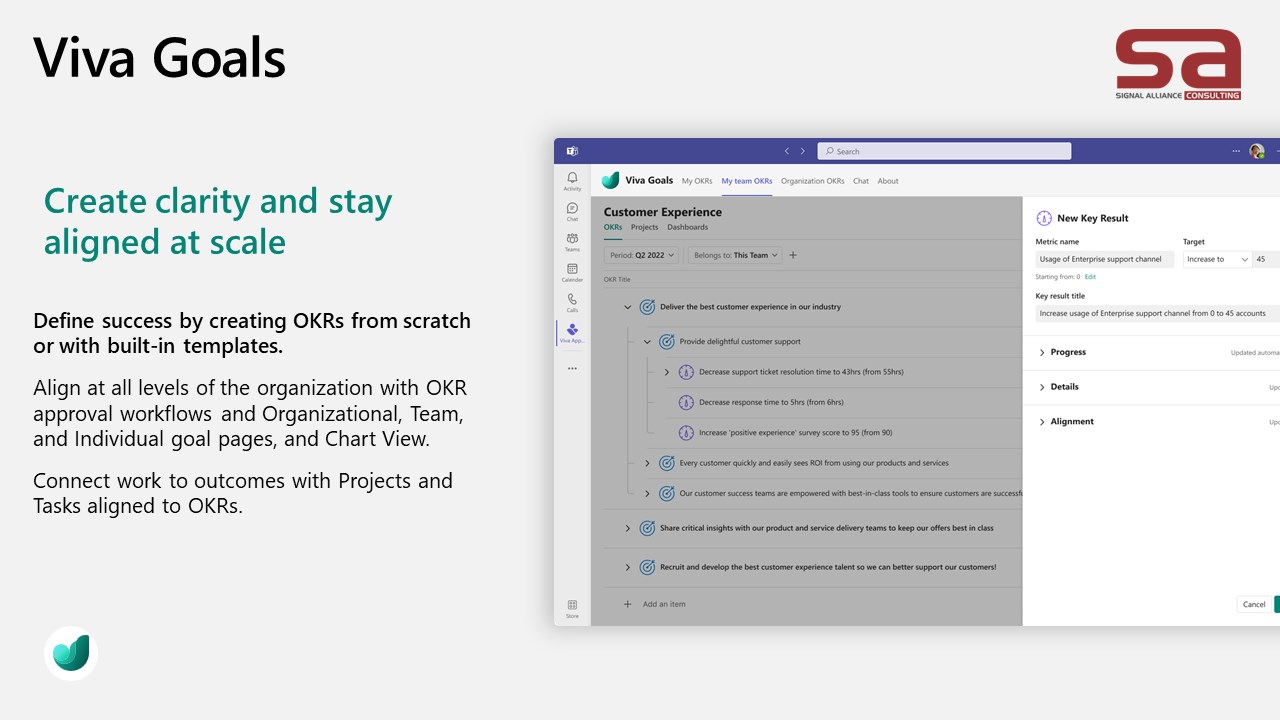Switch to My OKRs tab
Image resolution: width=1280 pixels, height=720 pixels.
tap(697, 181)
